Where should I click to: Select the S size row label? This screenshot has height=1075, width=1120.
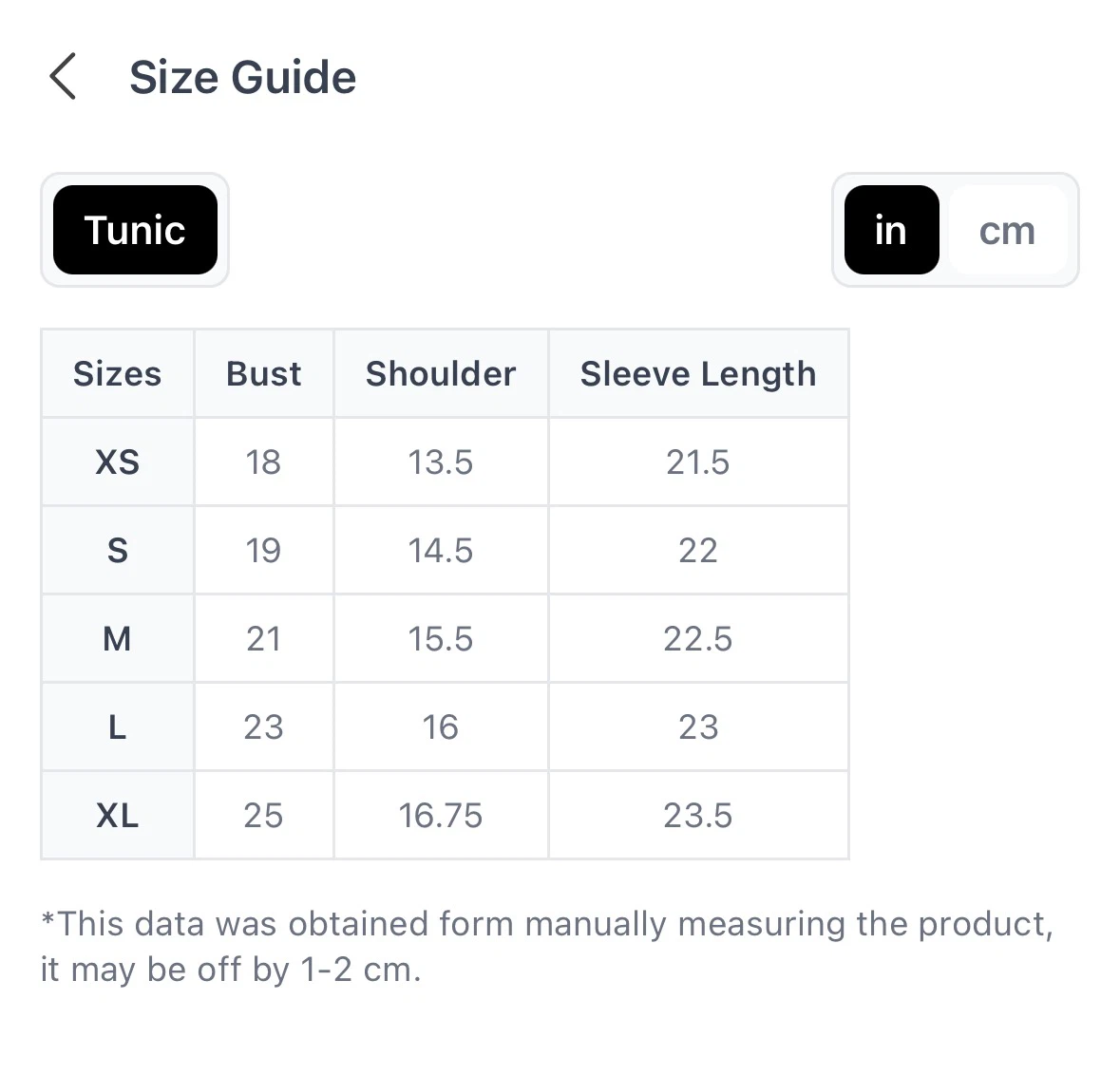point(118,551)
